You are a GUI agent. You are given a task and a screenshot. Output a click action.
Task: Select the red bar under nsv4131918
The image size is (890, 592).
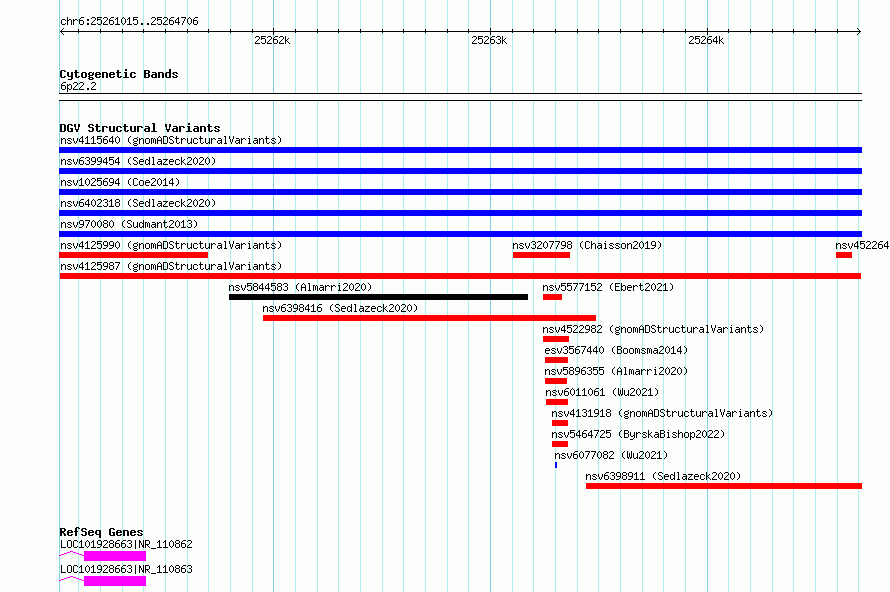tap(560, 423)
